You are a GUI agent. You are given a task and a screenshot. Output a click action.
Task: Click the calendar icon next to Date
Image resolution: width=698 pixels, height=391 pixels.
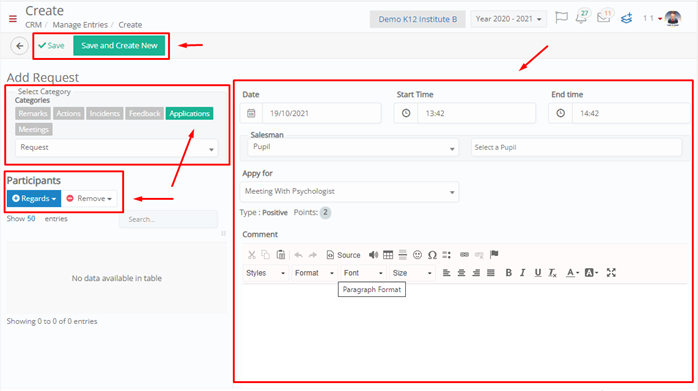pos(252,113)
